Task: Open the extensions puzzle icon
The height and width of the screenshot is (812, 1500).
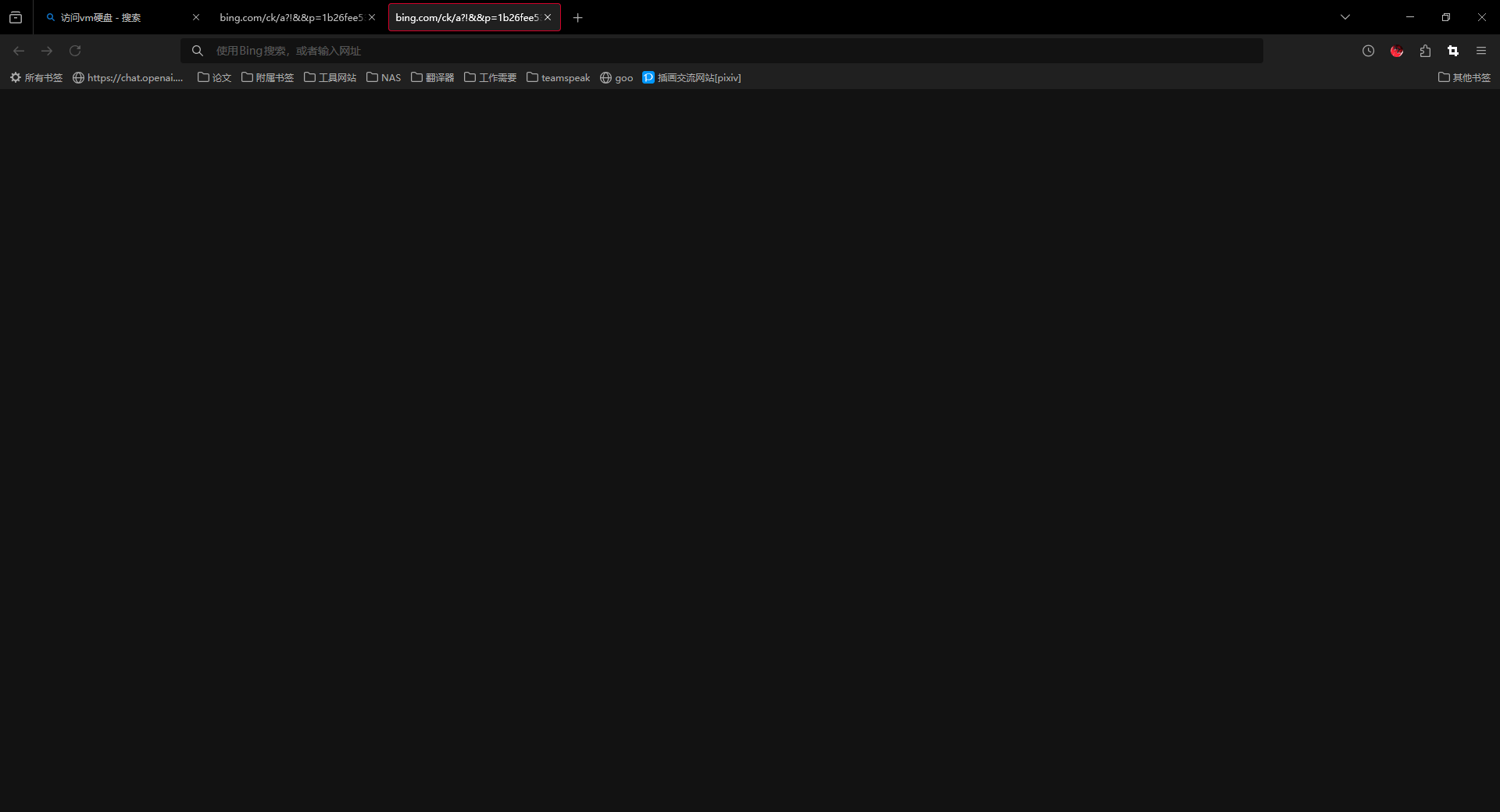Action: point(1425,51)
